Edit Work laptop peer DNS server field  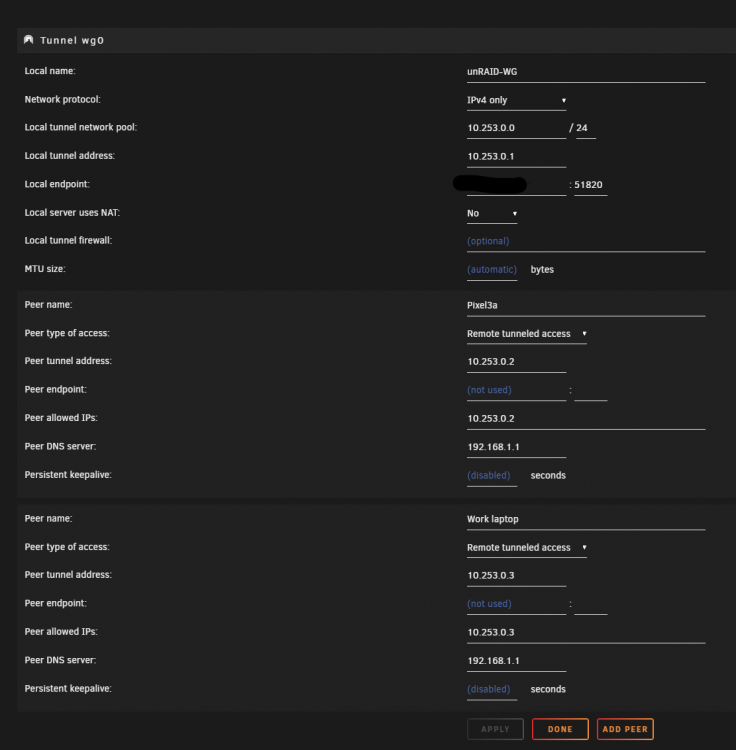[516, 661]
